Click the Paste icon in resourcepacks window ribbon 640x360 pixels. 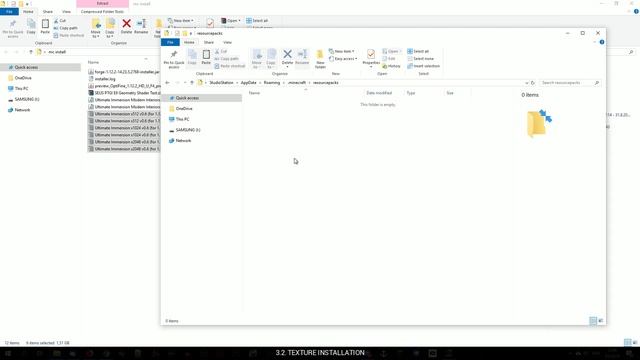[206, 57]
